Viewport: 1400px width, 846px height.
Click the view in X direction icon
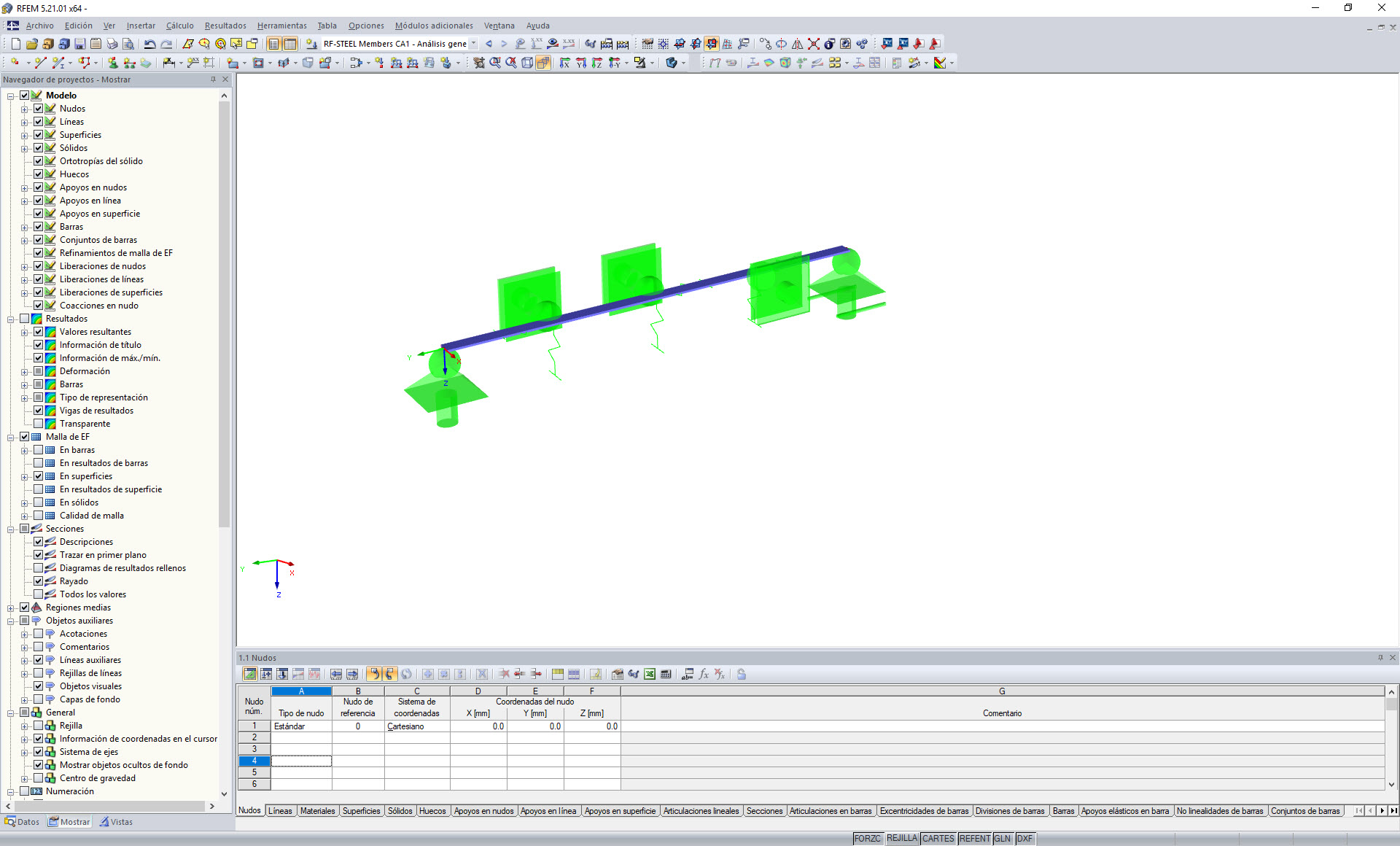(564, 63)
